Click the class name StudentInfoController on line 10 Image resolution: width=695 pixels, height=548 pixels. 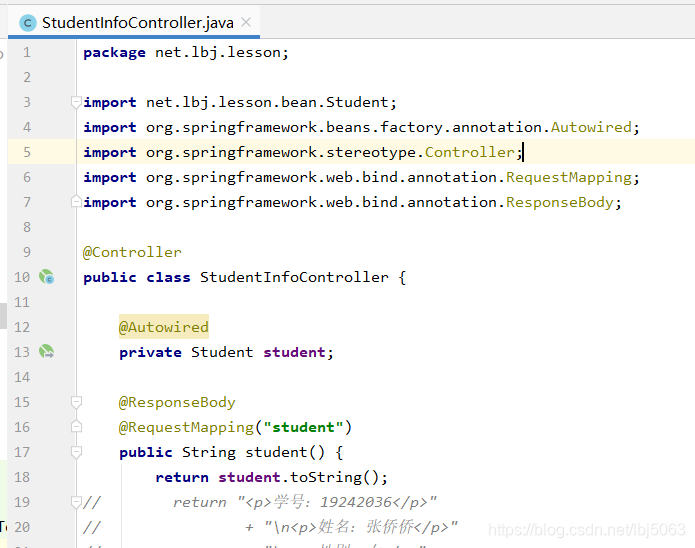tap(294, 278)
